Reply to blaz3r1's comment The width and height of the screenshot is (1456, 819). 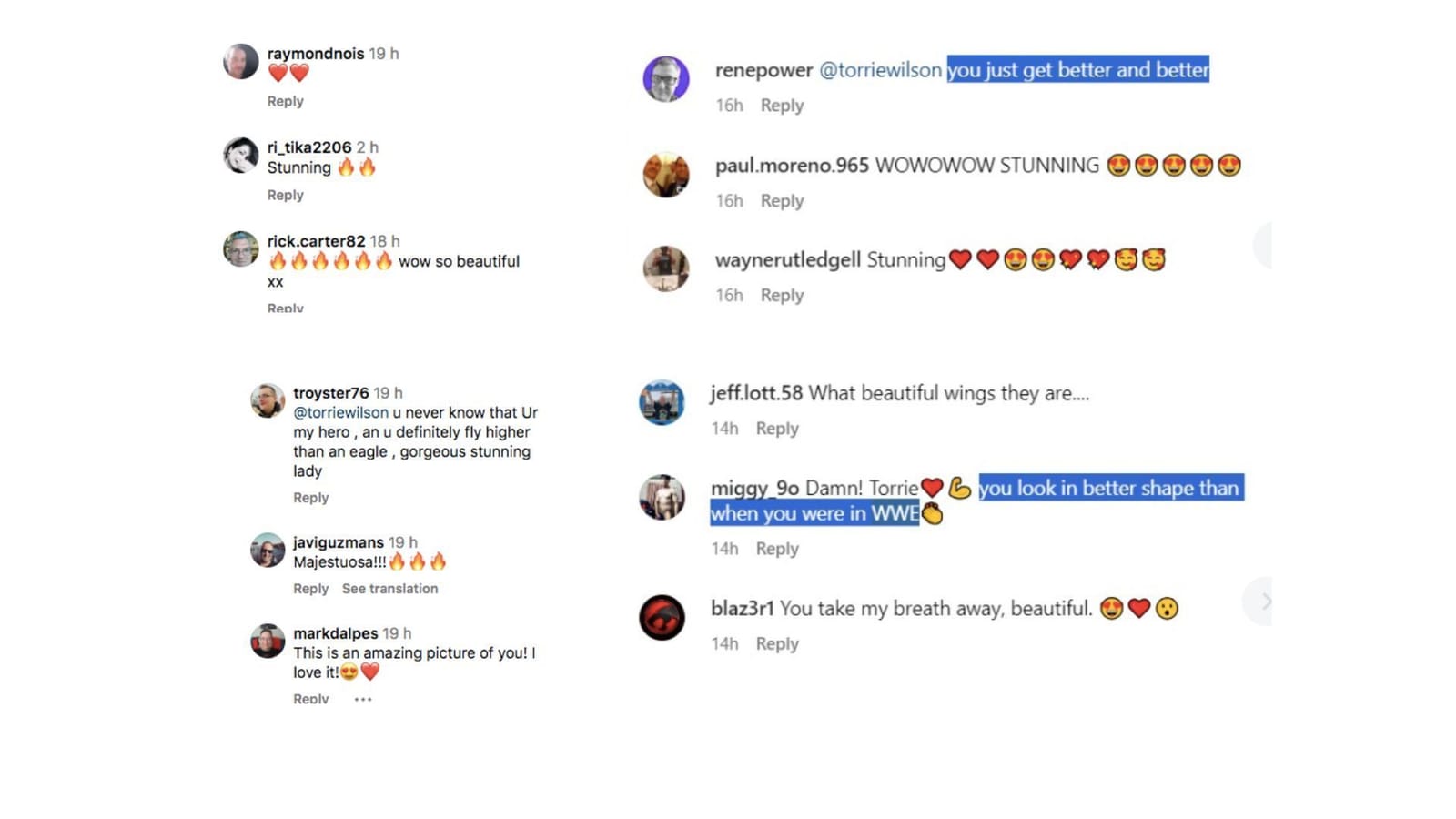(x=777, y=644)
